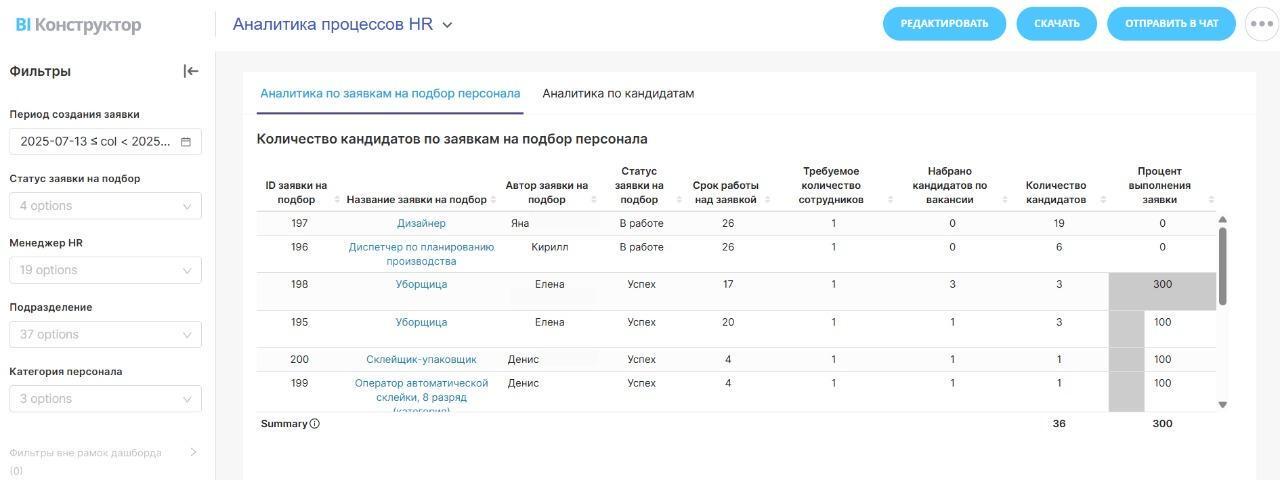Screen dimensions: 1280x480
Task: Open the Дизайнер request link
Action: coord(421,224)
